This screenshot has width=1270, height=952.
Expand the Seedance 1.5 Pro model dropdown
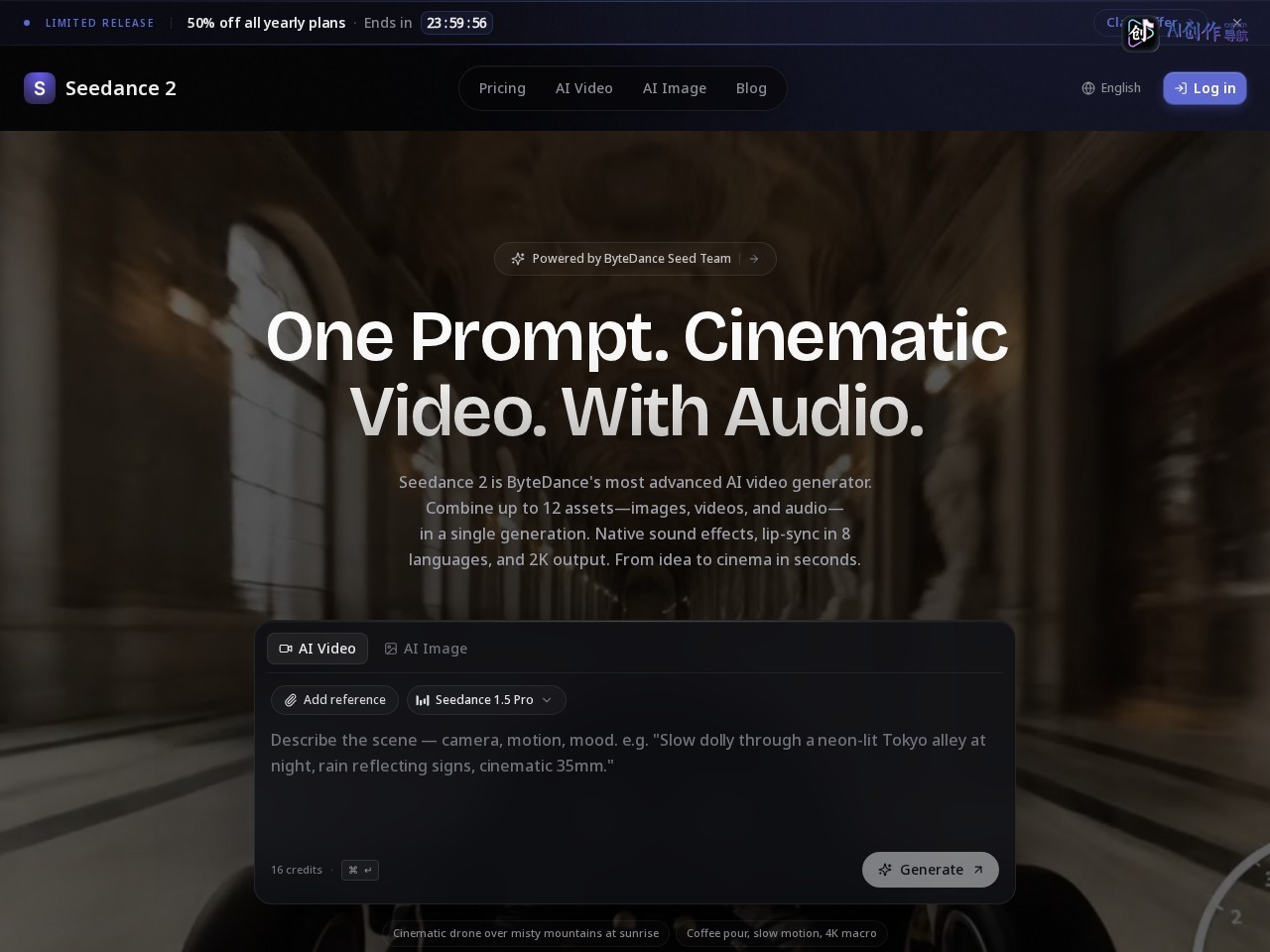(x=486, y=700)
